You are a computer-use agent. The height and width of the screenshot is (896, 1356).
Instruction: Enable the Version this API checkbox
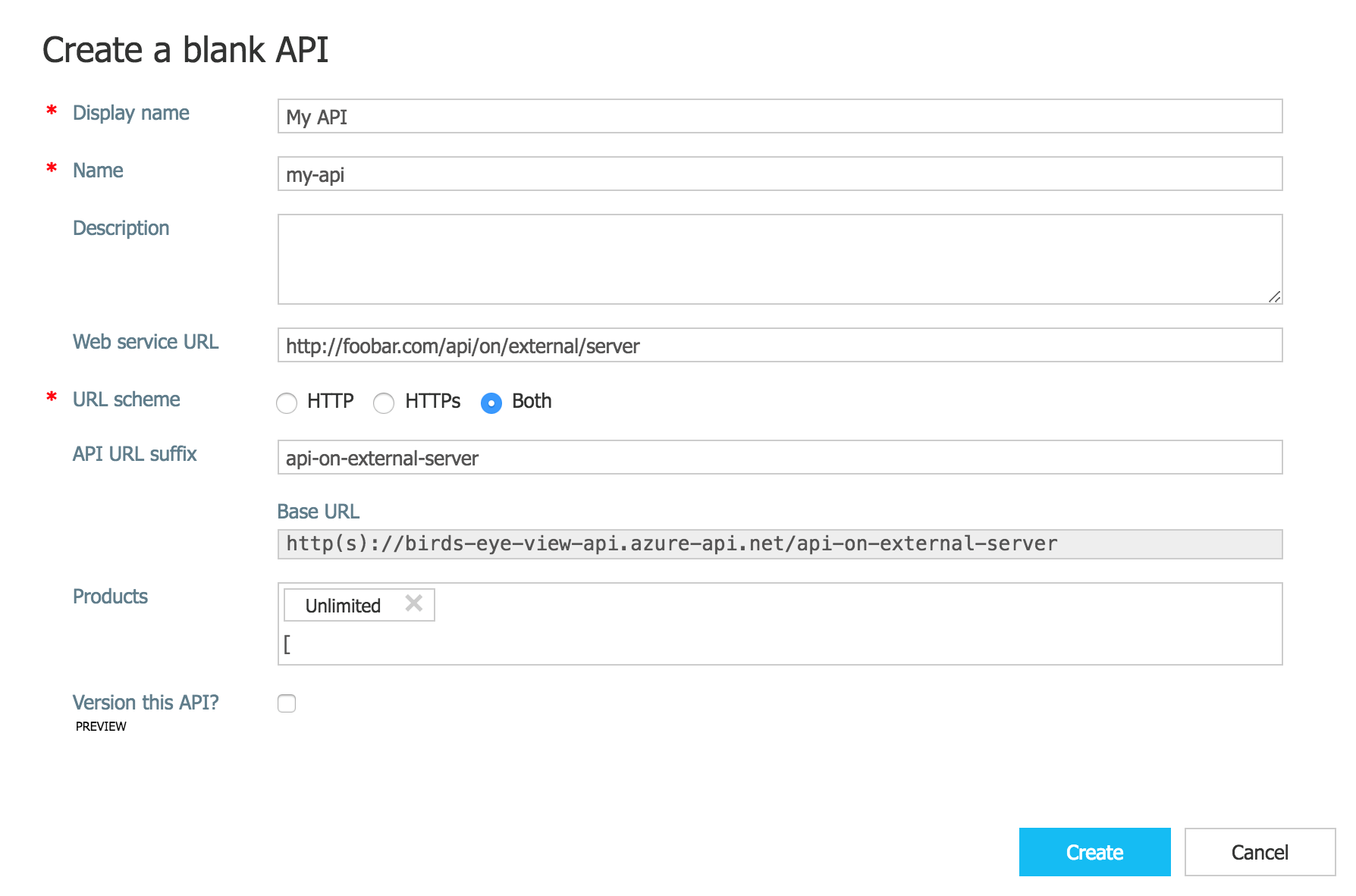(x=287, y=703)
